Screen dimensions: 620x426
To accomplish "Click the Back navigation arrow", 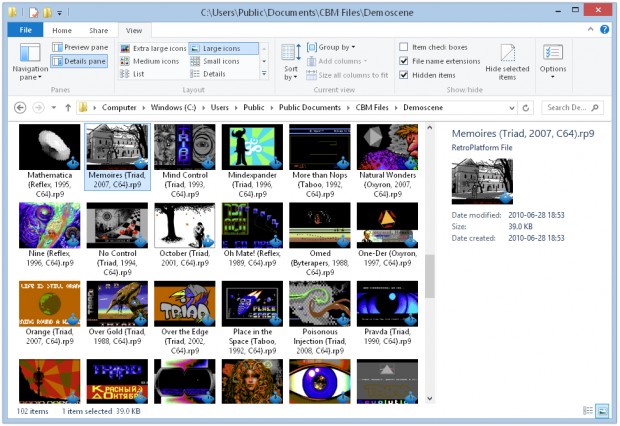I will point(20,108).
